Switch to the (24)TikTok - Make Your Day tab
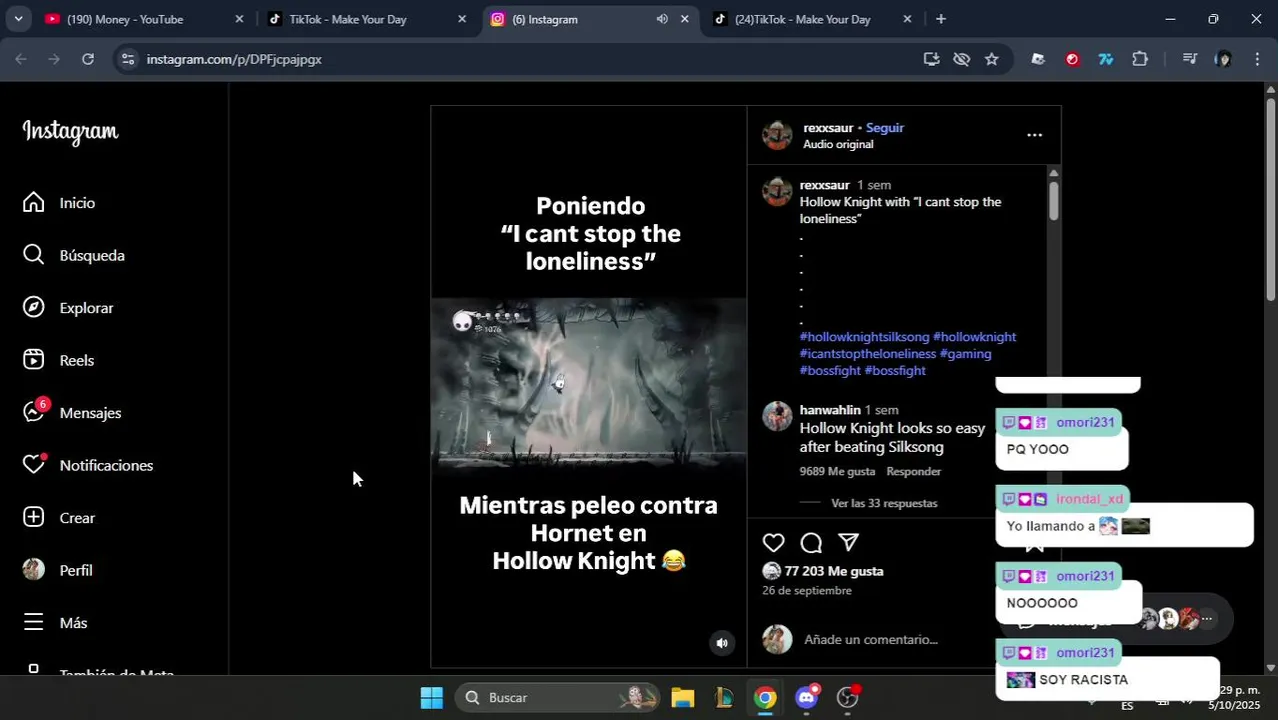The image size is (1278, 720). (x=802, y=19)
